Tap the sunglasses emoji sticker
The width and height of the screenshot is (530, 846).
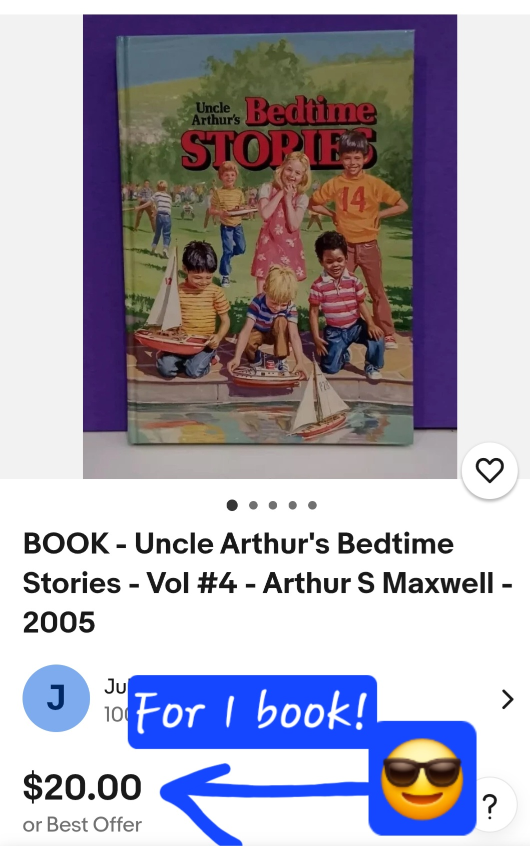click(422, 779)
